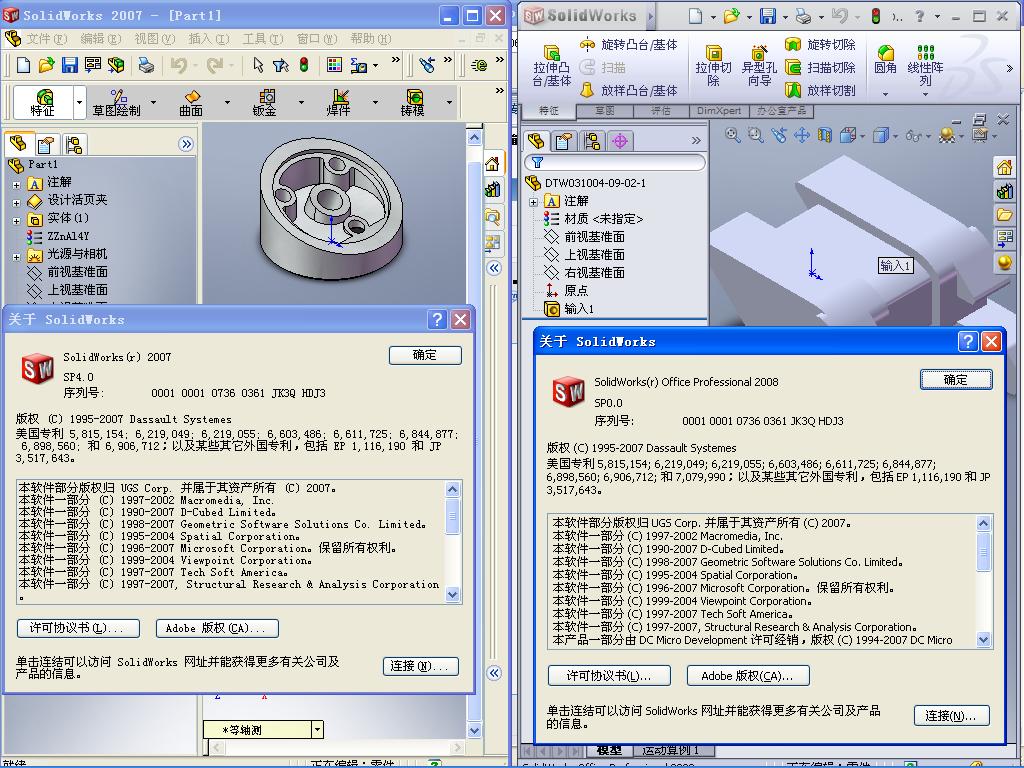The height and width of the screenshot is (768, 1024).
Task: Open dropdown arrow under 线性阵列
Action: click(925, 94)
